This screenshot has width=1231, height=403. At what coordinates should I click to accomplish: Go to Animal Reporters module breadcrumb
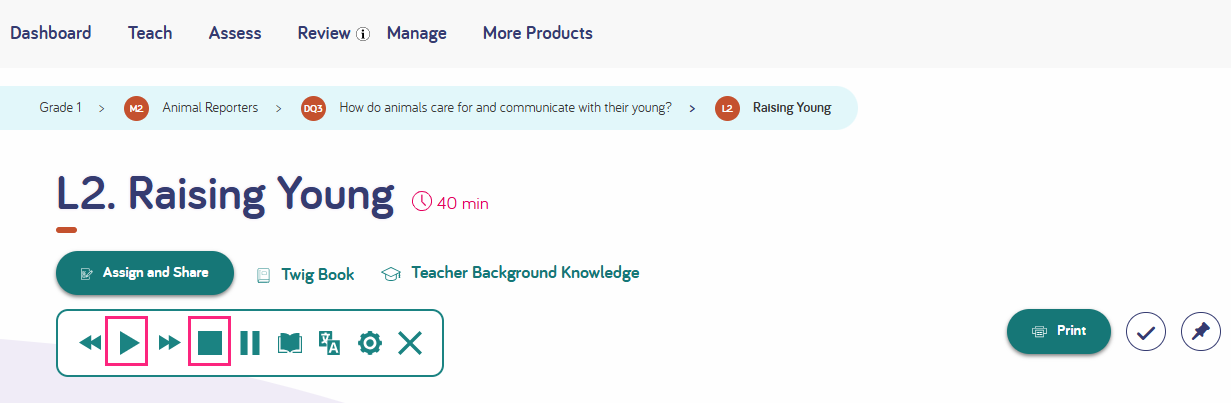coord(210,108)
